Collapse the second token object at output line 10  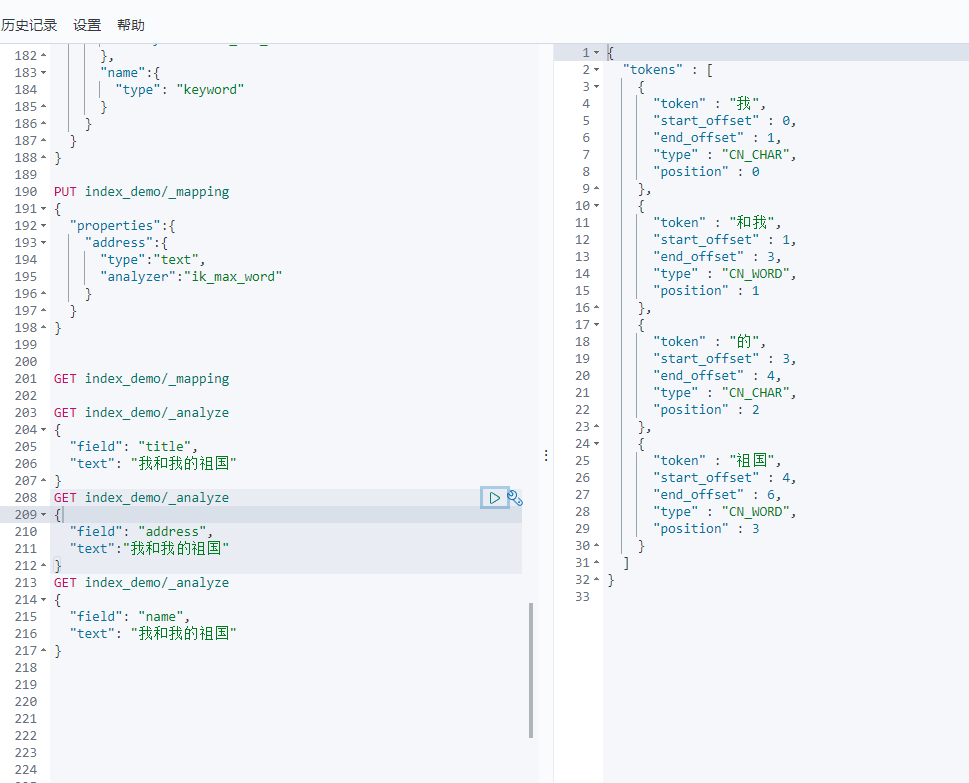tap(596, 206)
